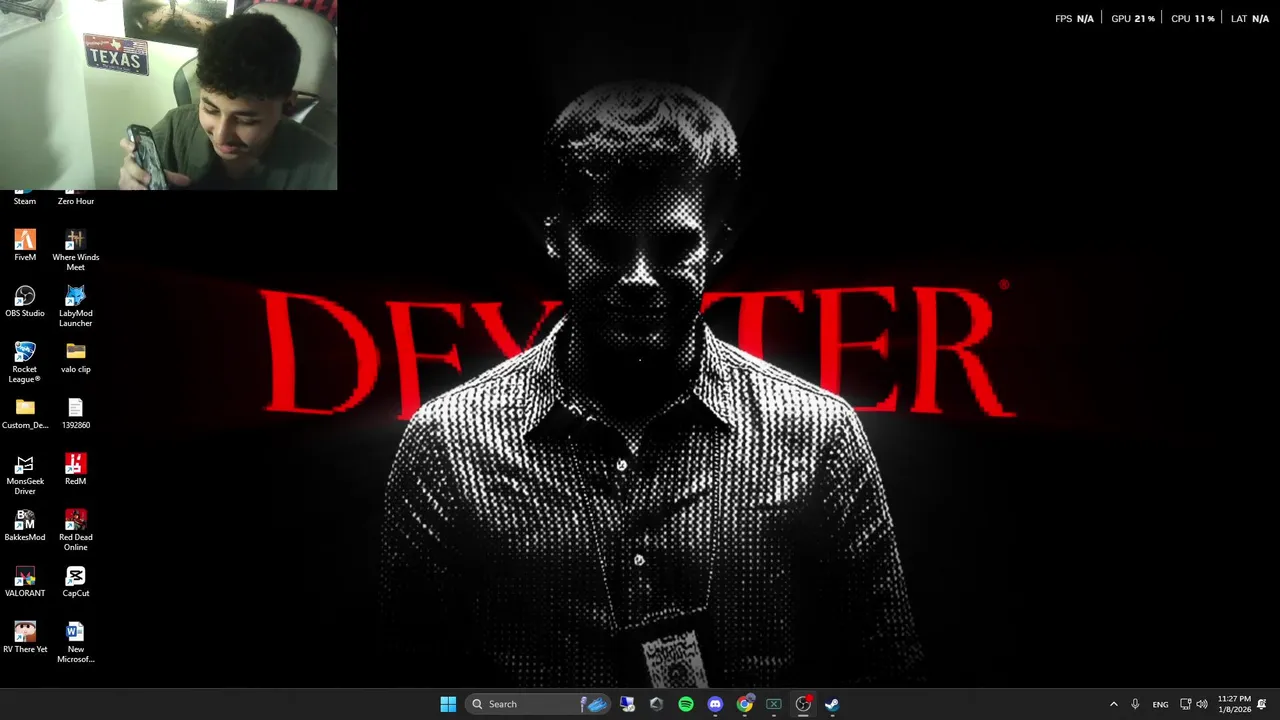Open the Where Winds Meet desktop shortcut

(x=76, y=250)
